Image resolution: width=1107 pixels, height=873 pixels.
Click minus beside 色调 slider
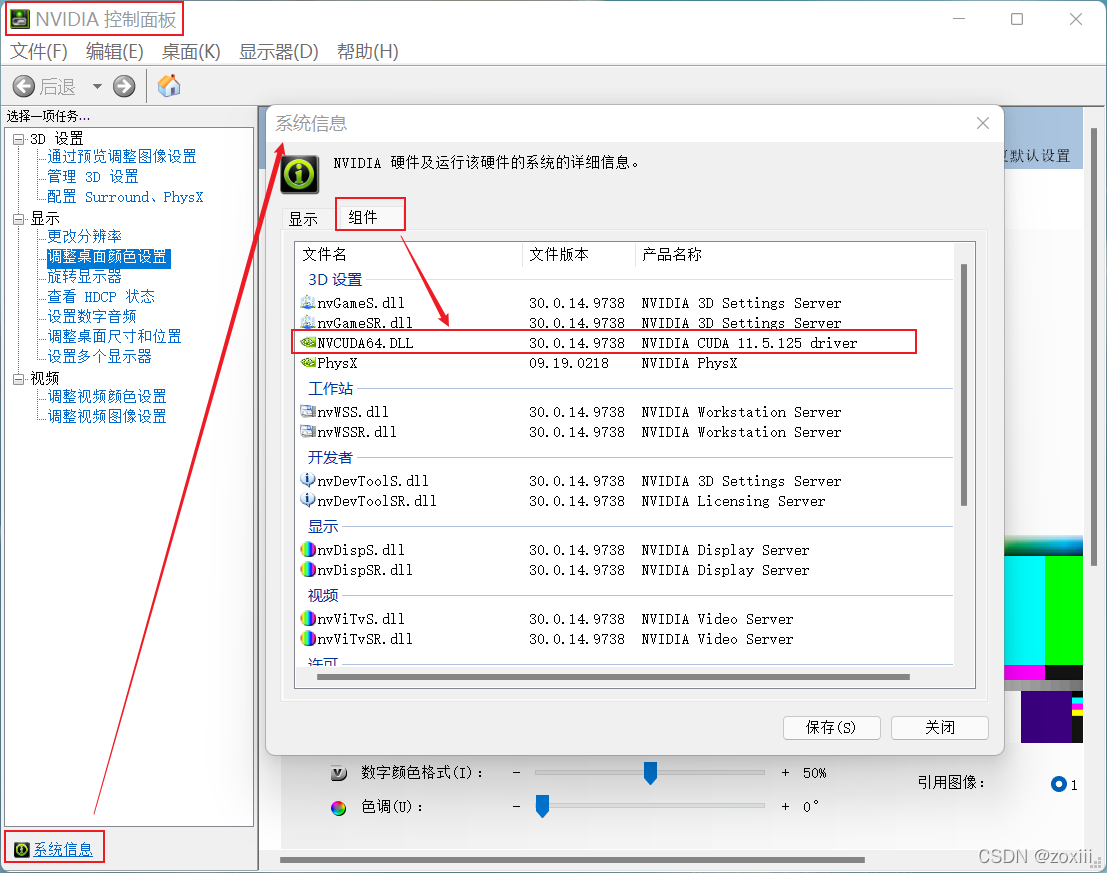click(517, 807)
